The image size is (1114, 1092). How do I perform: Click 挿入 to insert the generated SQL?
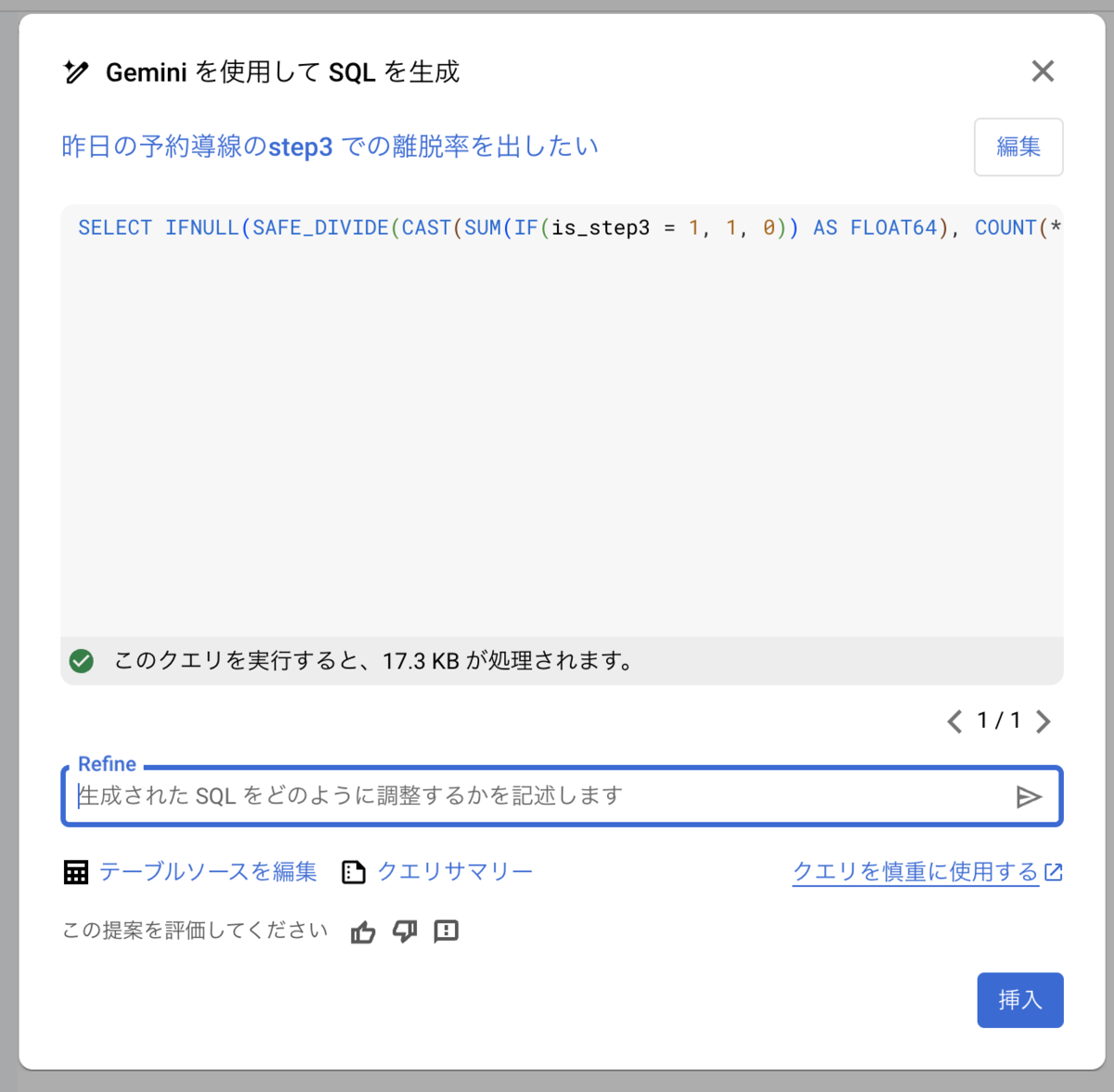pyautogui.click(x=1020, y=1000)
